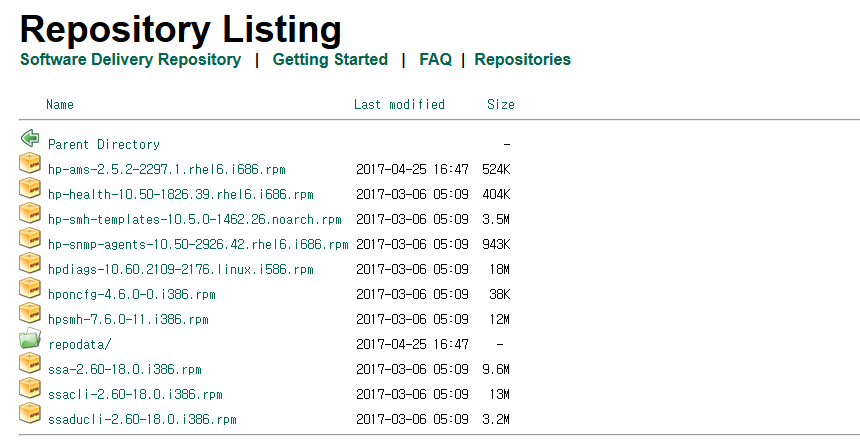Click the package icon beside ssaducli-2.60-18.0.i386.rpm
The width and height of the screenshot is (860, 445).
coord(30,414)
